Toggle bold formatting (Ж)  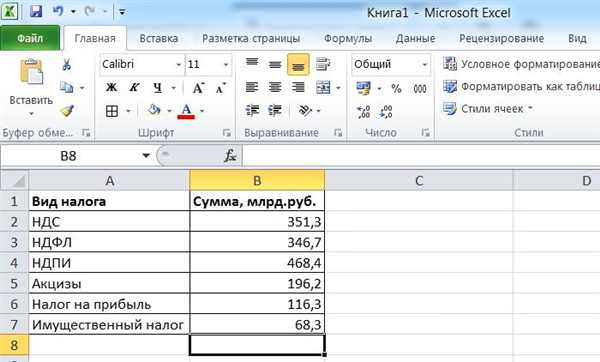click(111, 88)
